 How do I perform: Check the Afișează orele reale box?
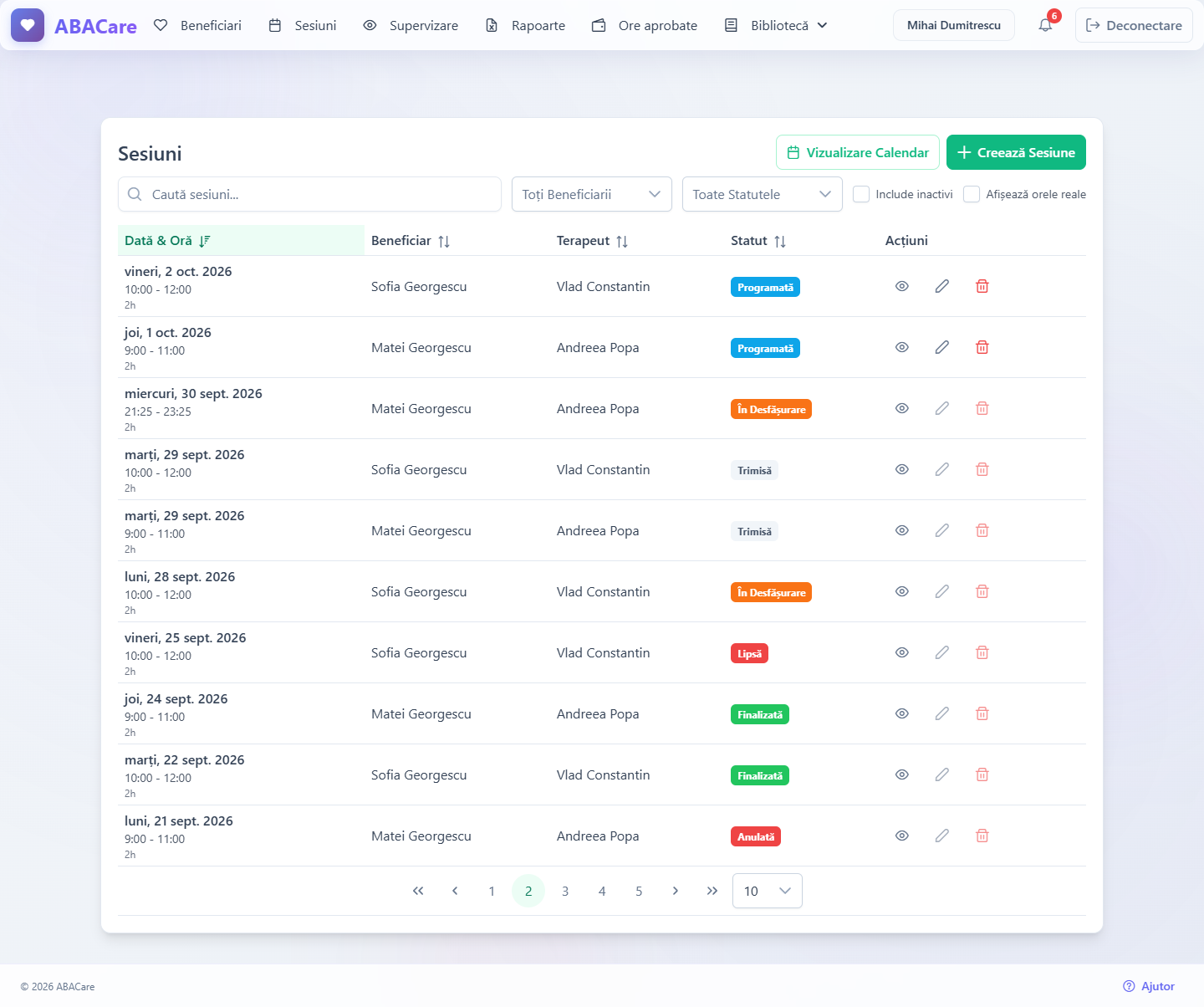[x=972, y=194]
